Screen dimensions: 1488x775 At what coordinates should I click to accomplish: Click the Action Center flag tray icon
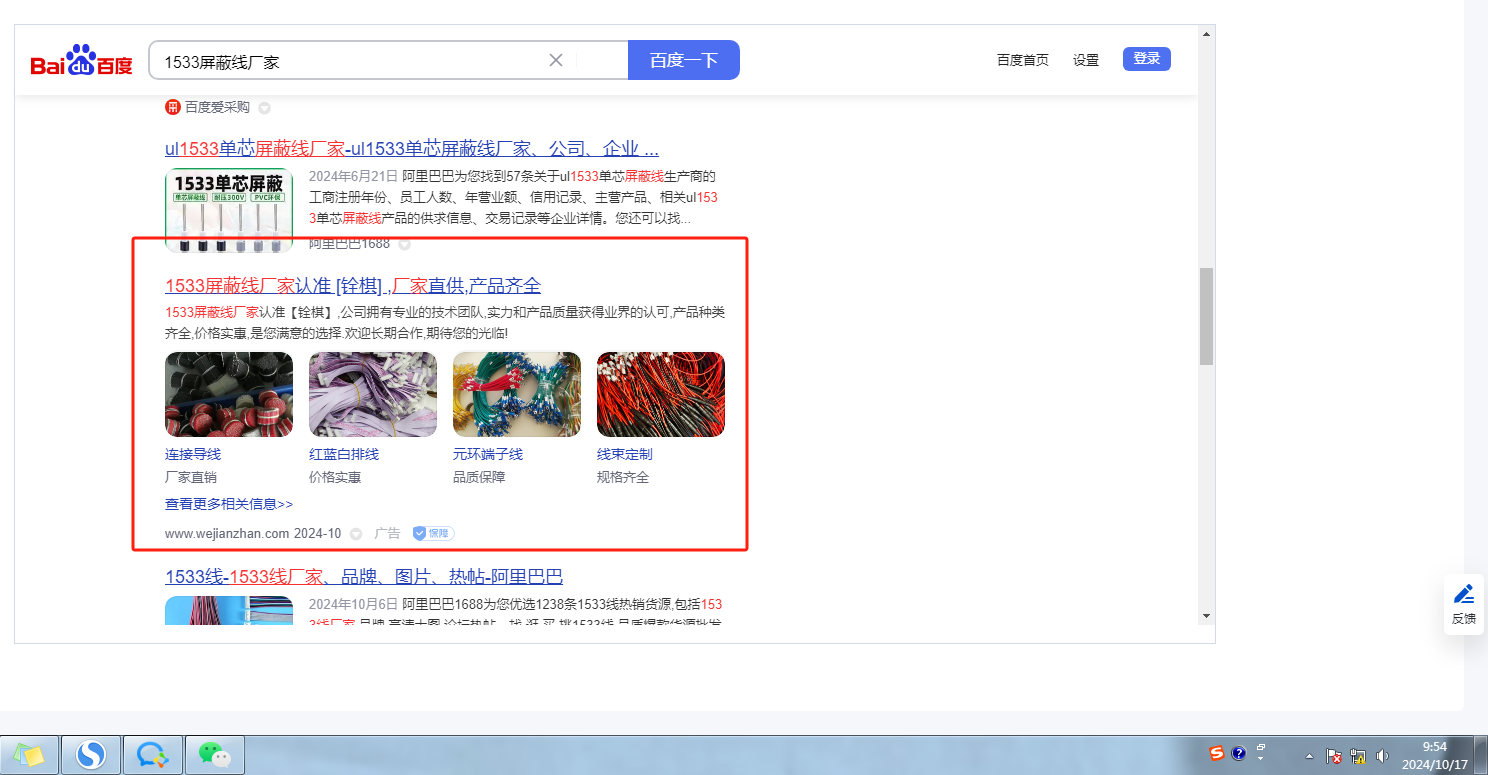(x=1333, y=757)
